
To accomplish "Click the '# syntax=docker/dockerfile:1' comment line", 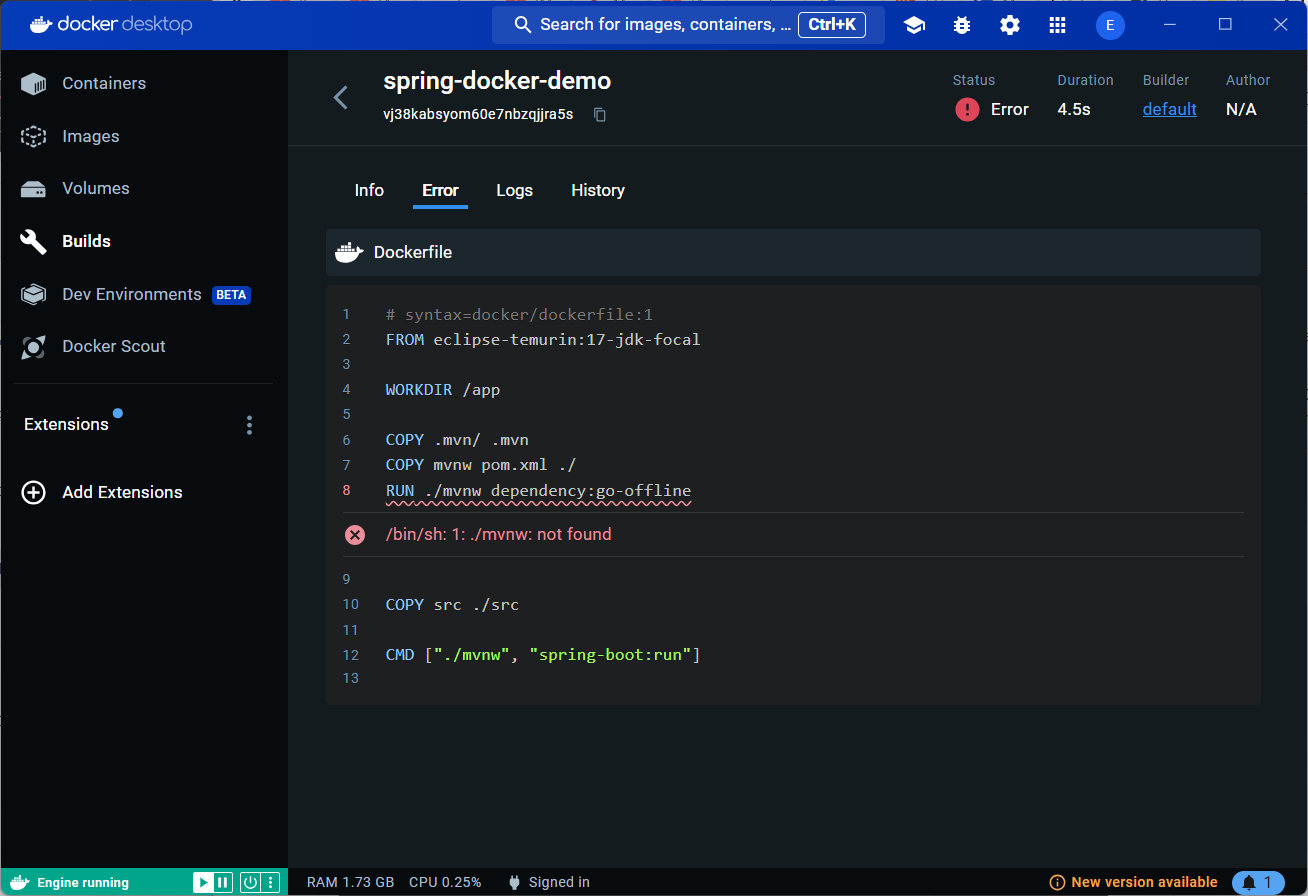I will click(x=519, y=314).
